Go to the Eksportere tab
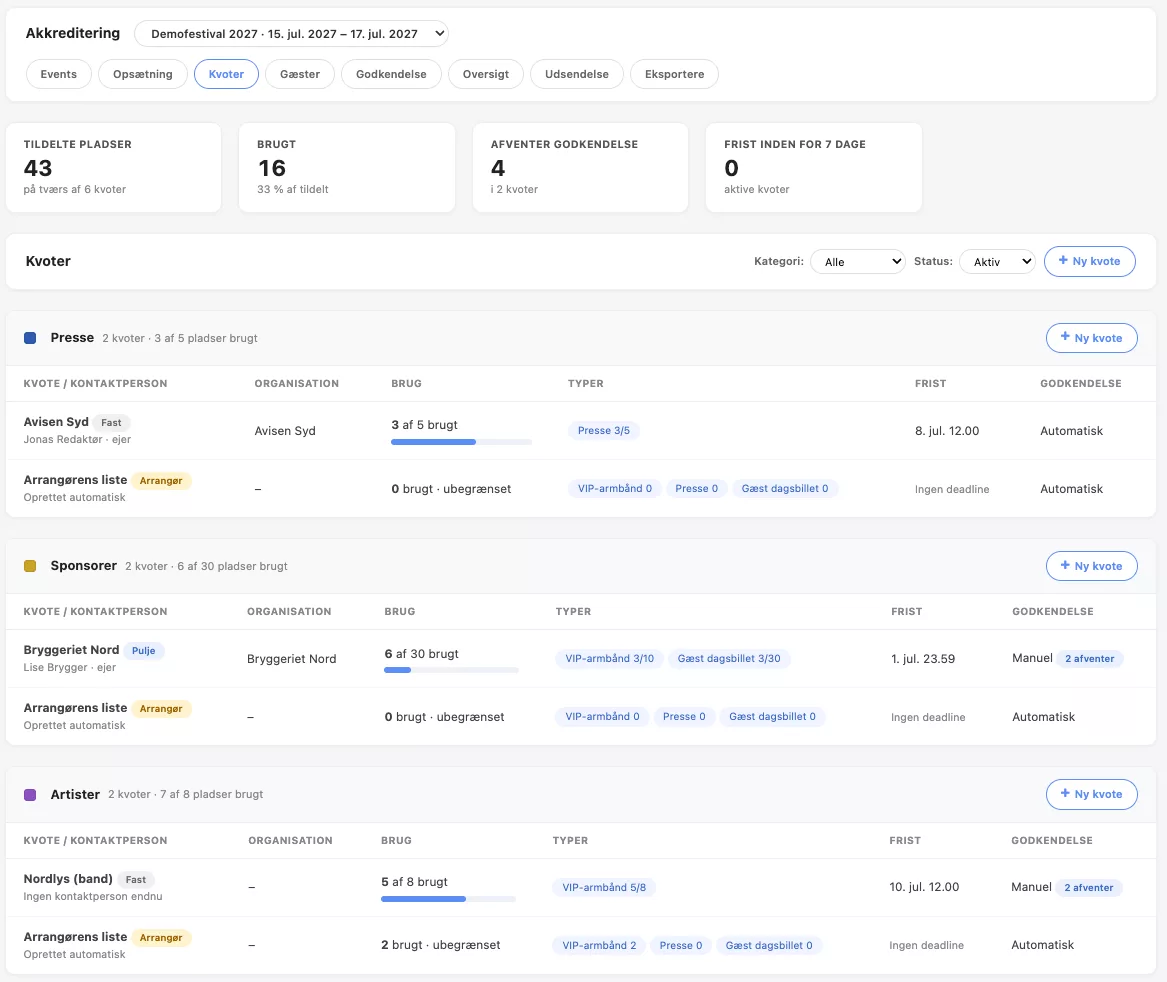Image resolution: width=1167 pixels, height=982 pixels. 674,74
